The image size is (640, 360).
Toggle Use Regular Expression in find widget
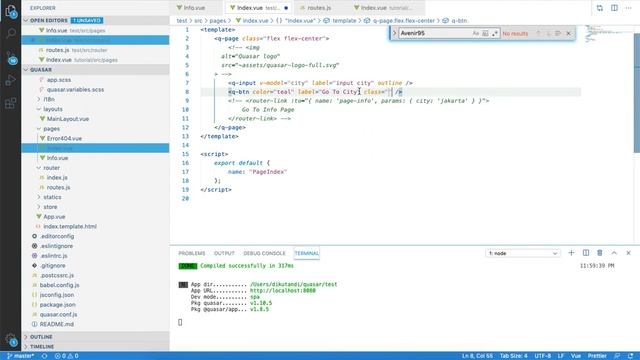pyautogui.click(x=495, y=33)
